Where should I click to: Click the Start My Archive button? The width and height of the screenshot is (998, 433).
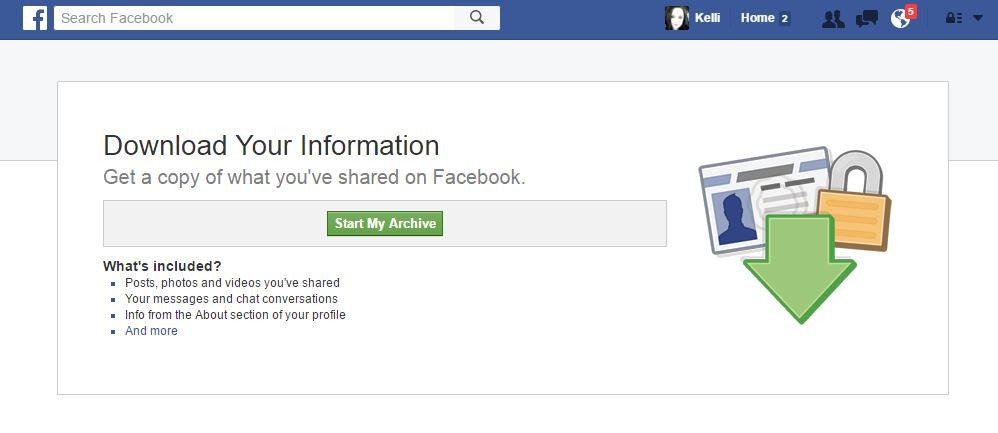point(385,224)
